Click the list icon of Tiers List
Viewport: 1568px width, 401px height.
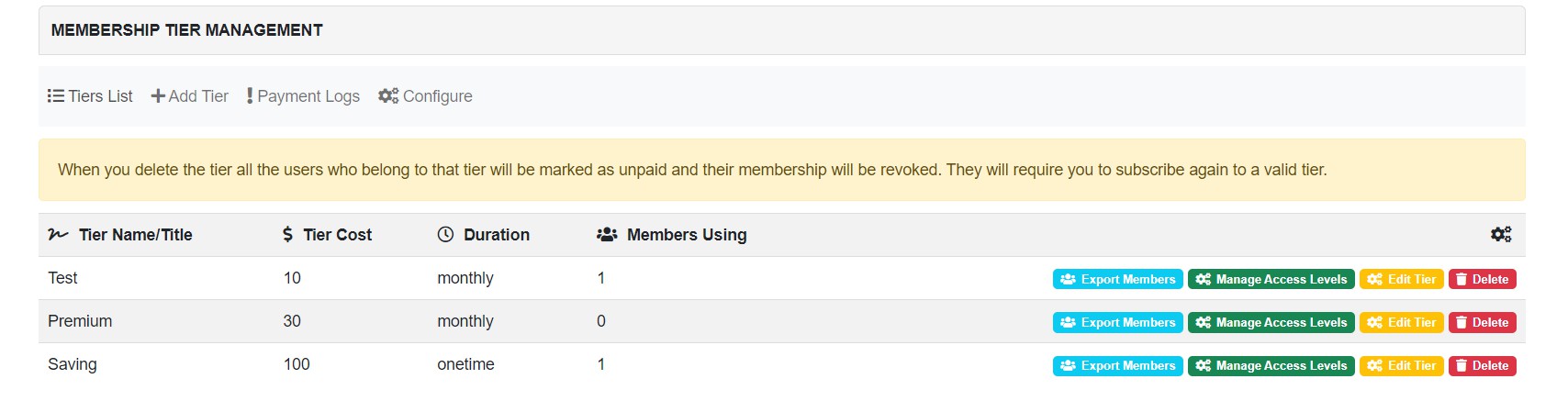[x=56, y=96]
